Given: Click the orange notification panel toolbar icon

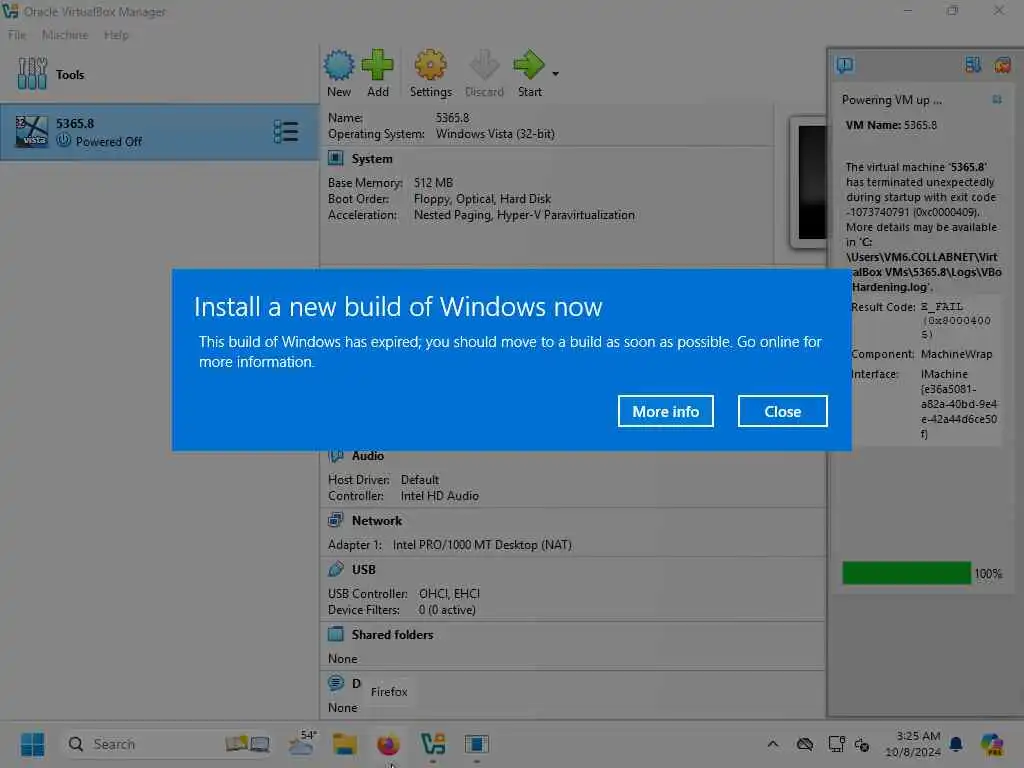Looking at the screenshot, I should [x=1002, y=65].
